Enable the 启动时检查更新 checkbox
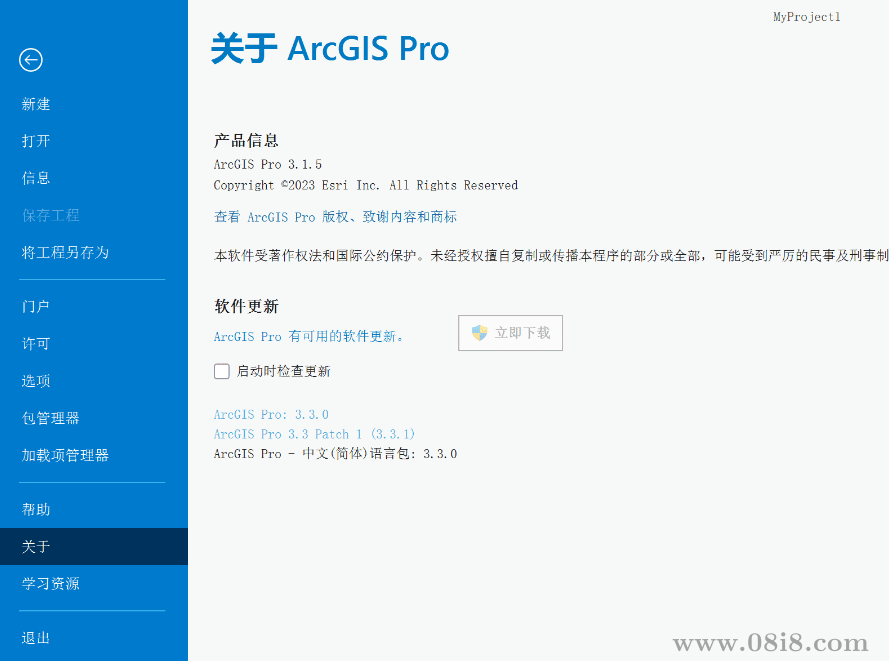The height and width of the screenshot is (661, 889). (222, 371)
